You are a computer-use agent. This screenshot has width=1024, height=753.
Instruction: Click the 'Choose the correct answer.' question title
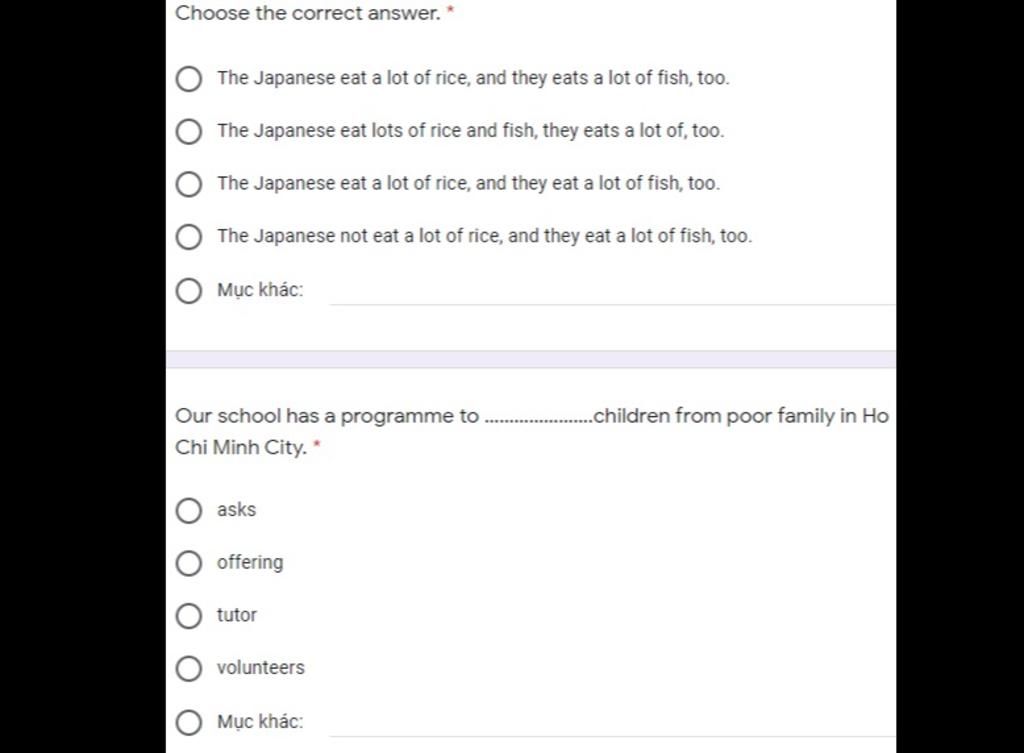tap(307, 14)
